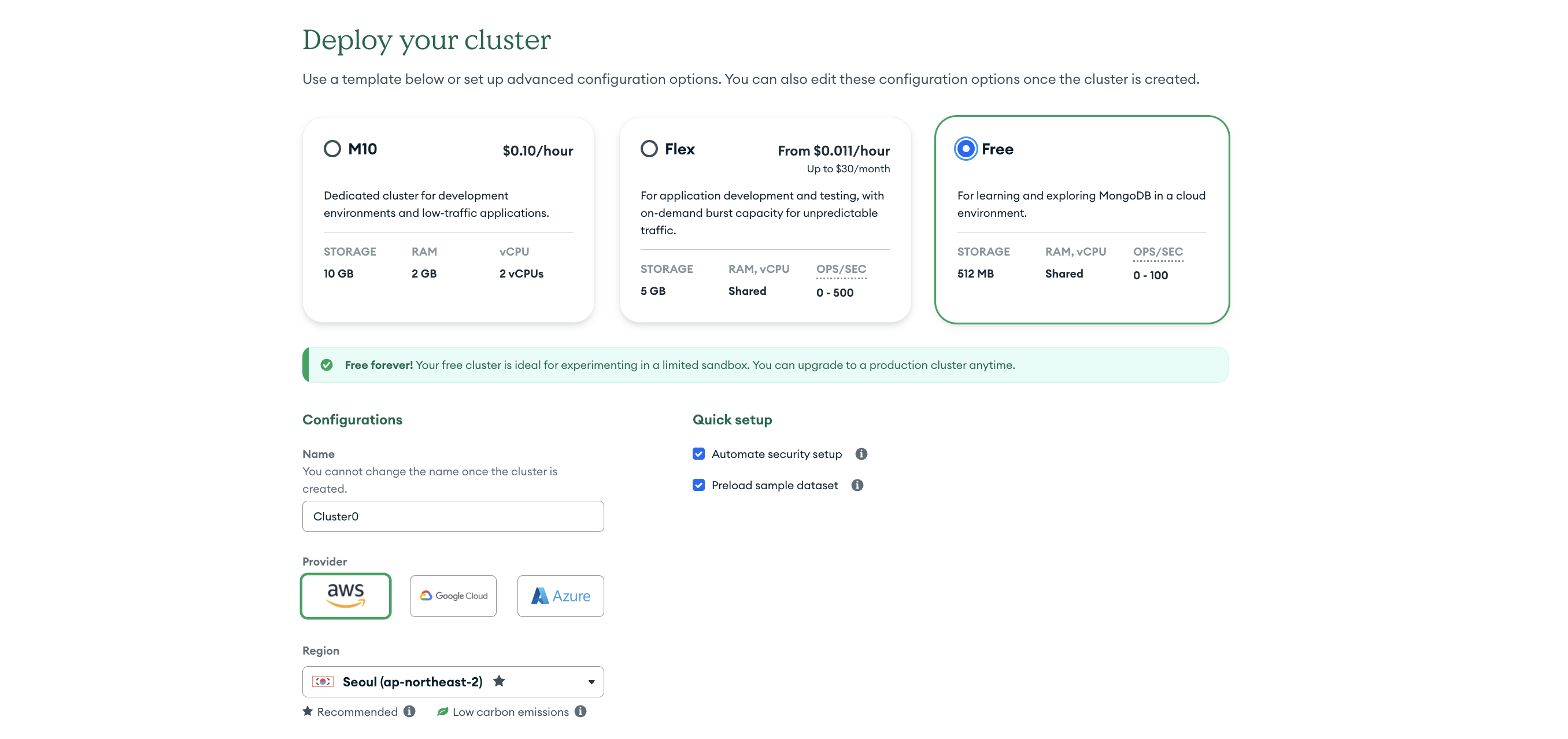
Task: Select the Free cluster radio button
Action: click(x=966, y=149)
